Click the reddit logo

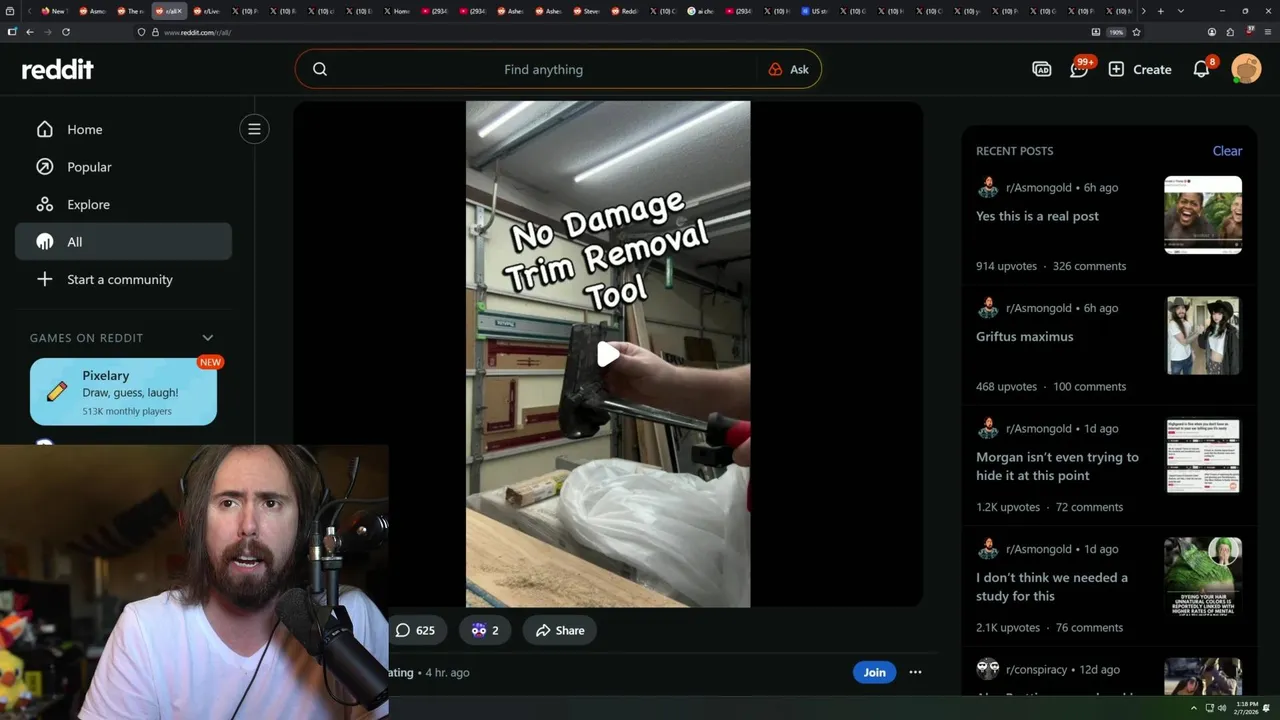58,69
